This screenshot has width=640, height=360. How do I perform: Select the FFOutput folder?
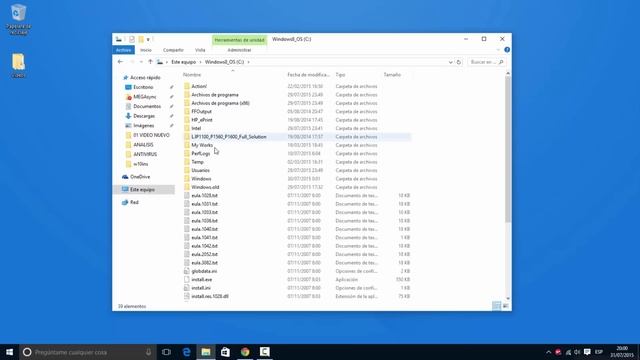201,111
